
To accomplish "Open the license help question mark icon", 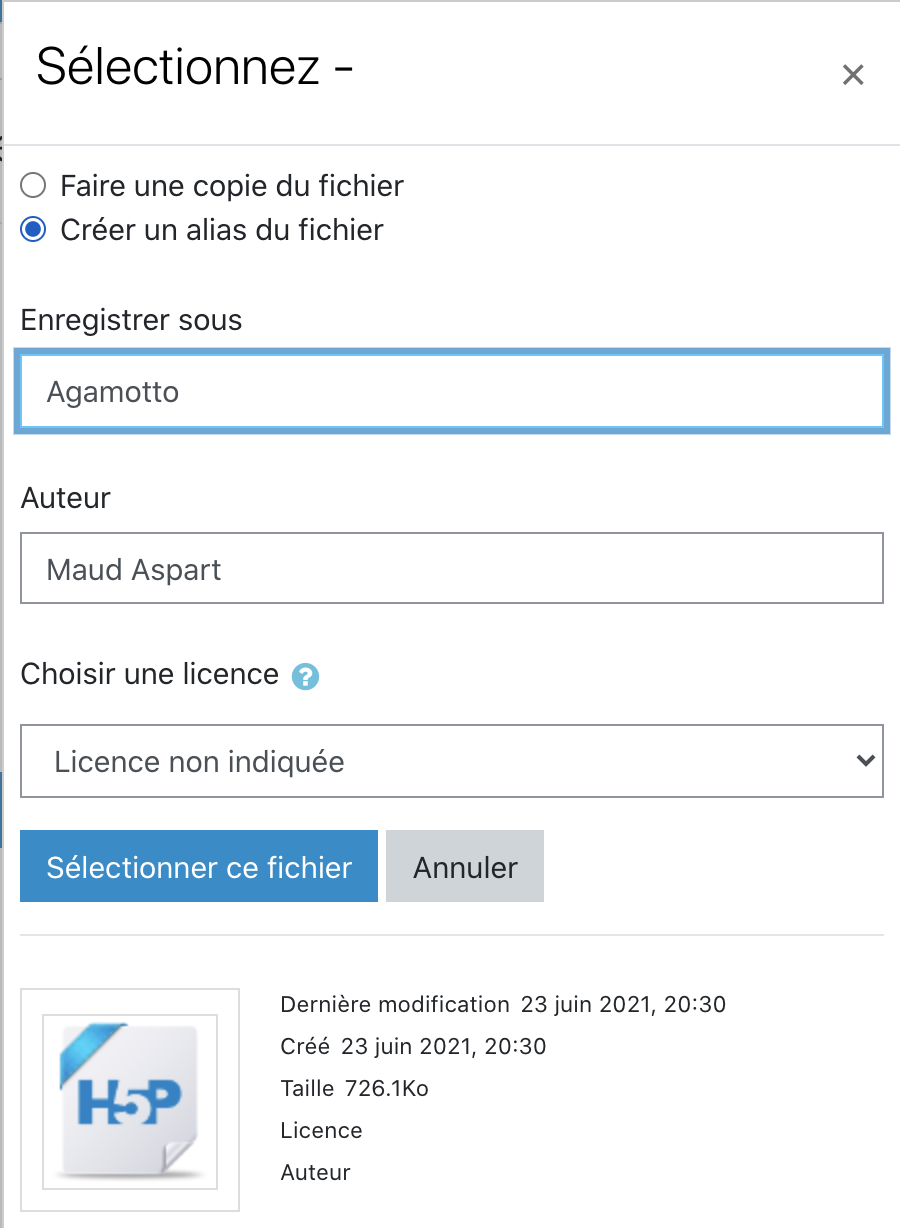I will coord(305,677).
